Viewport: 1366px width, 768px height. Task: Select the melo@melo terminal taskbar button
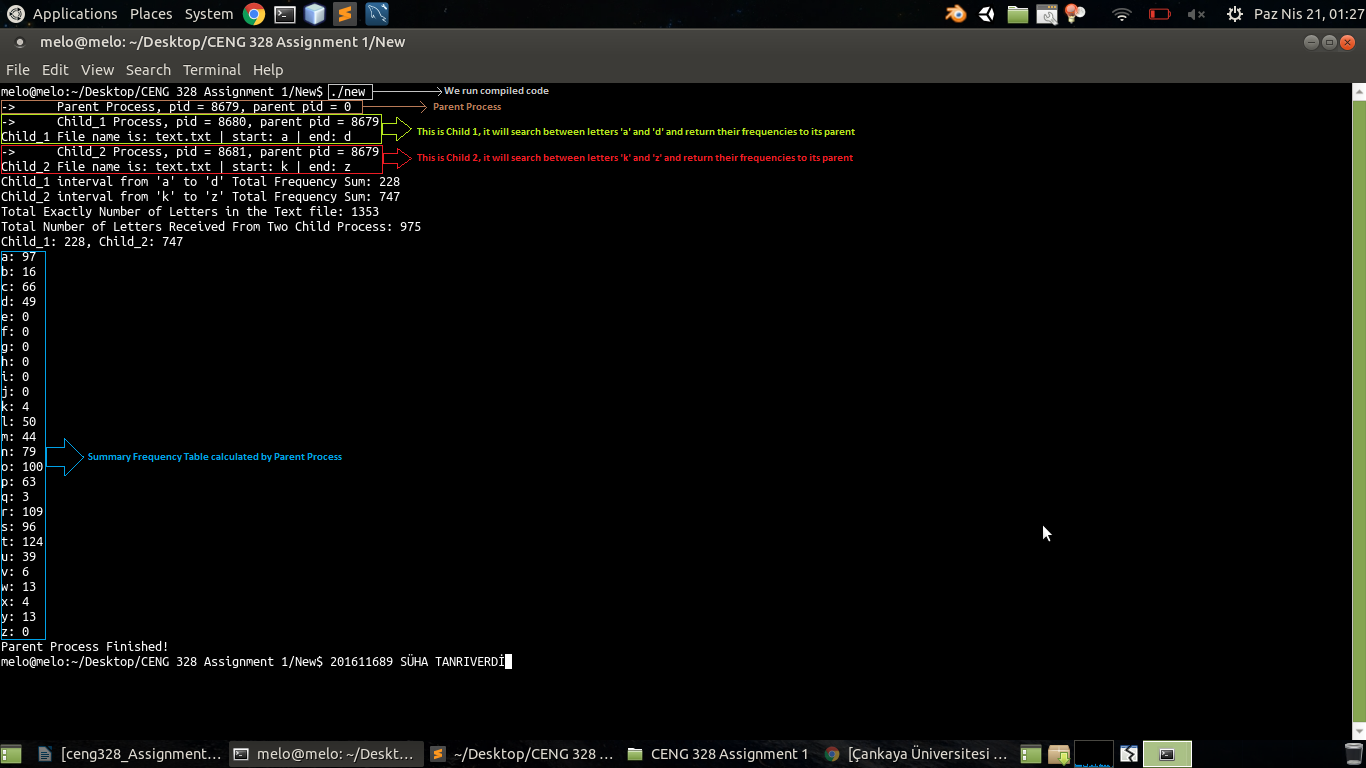click(x=325, y=754)
